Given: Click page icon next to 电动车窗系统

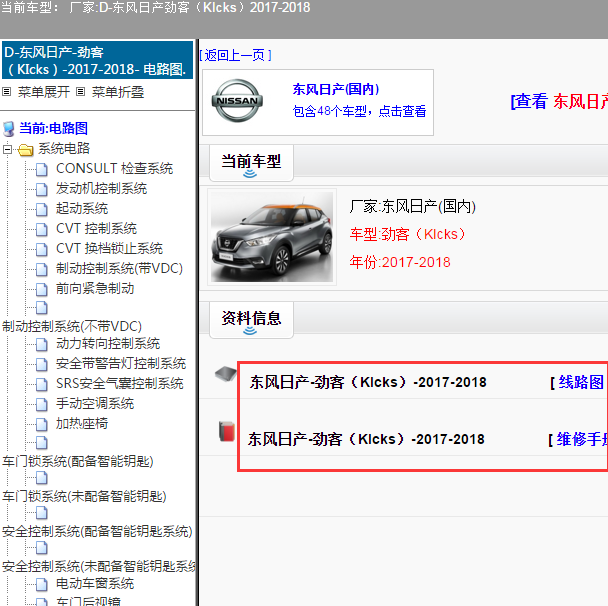Looking at the screenshot, I should click(41, 584).
